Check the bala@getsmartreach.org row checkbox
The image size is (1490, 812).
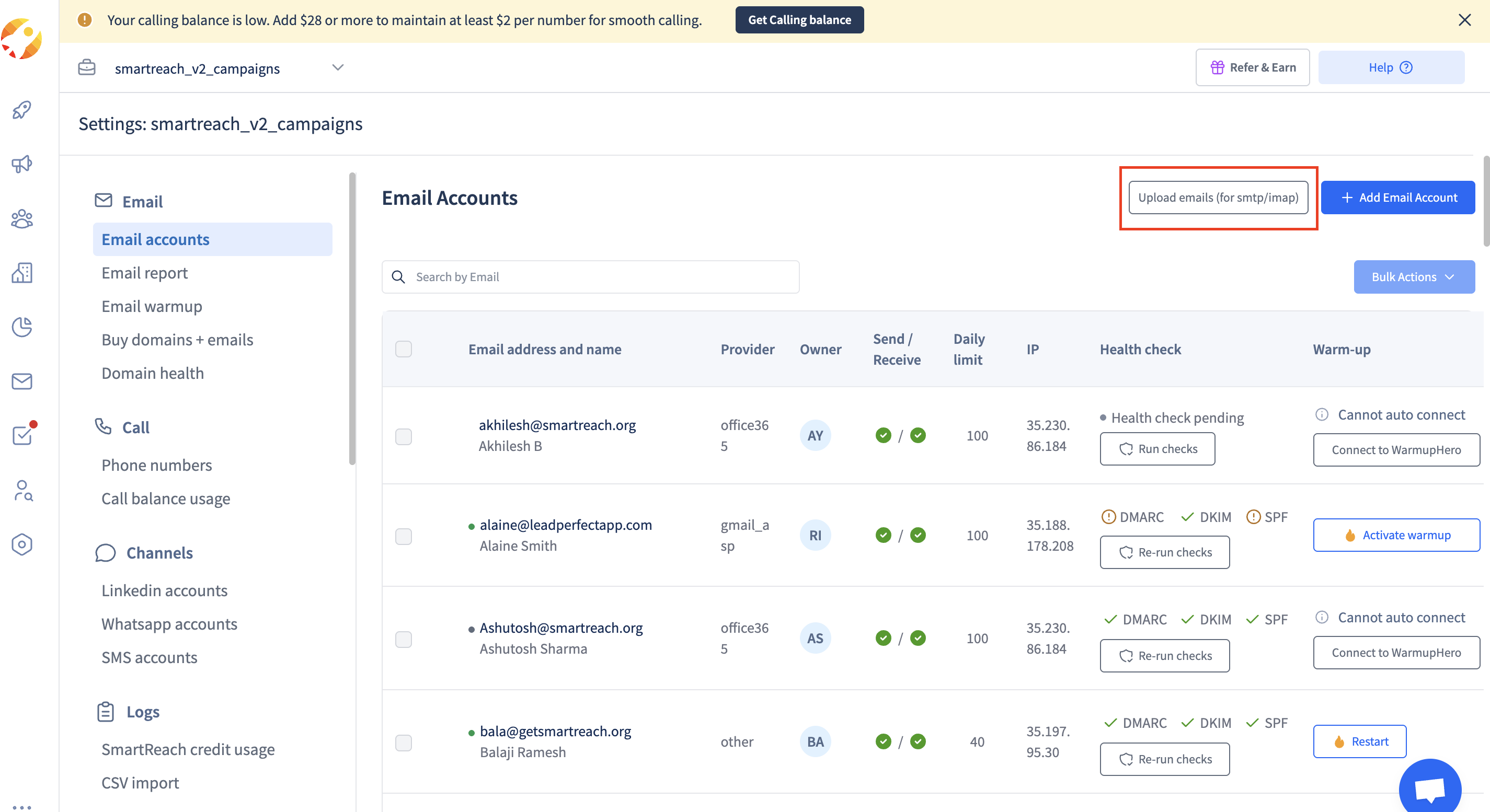pos(403,743)
